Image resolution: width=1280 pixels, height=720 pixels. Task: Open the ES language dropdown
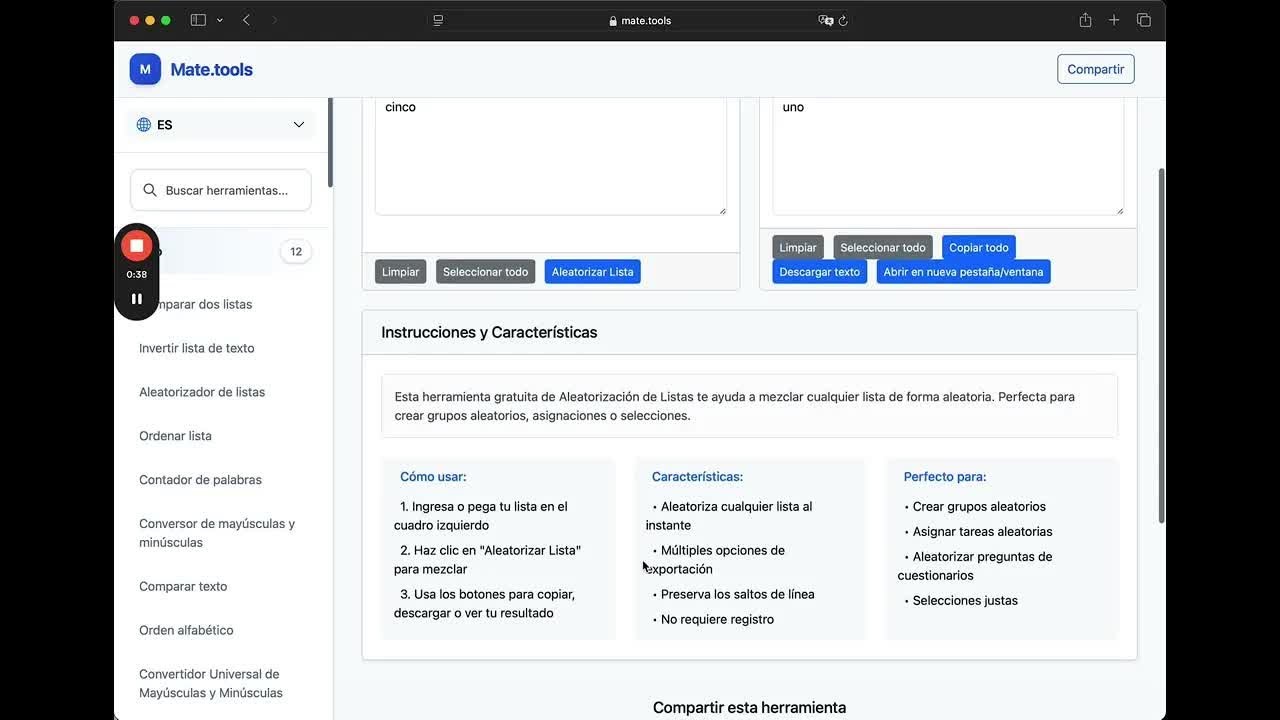(x=221, y=125)
